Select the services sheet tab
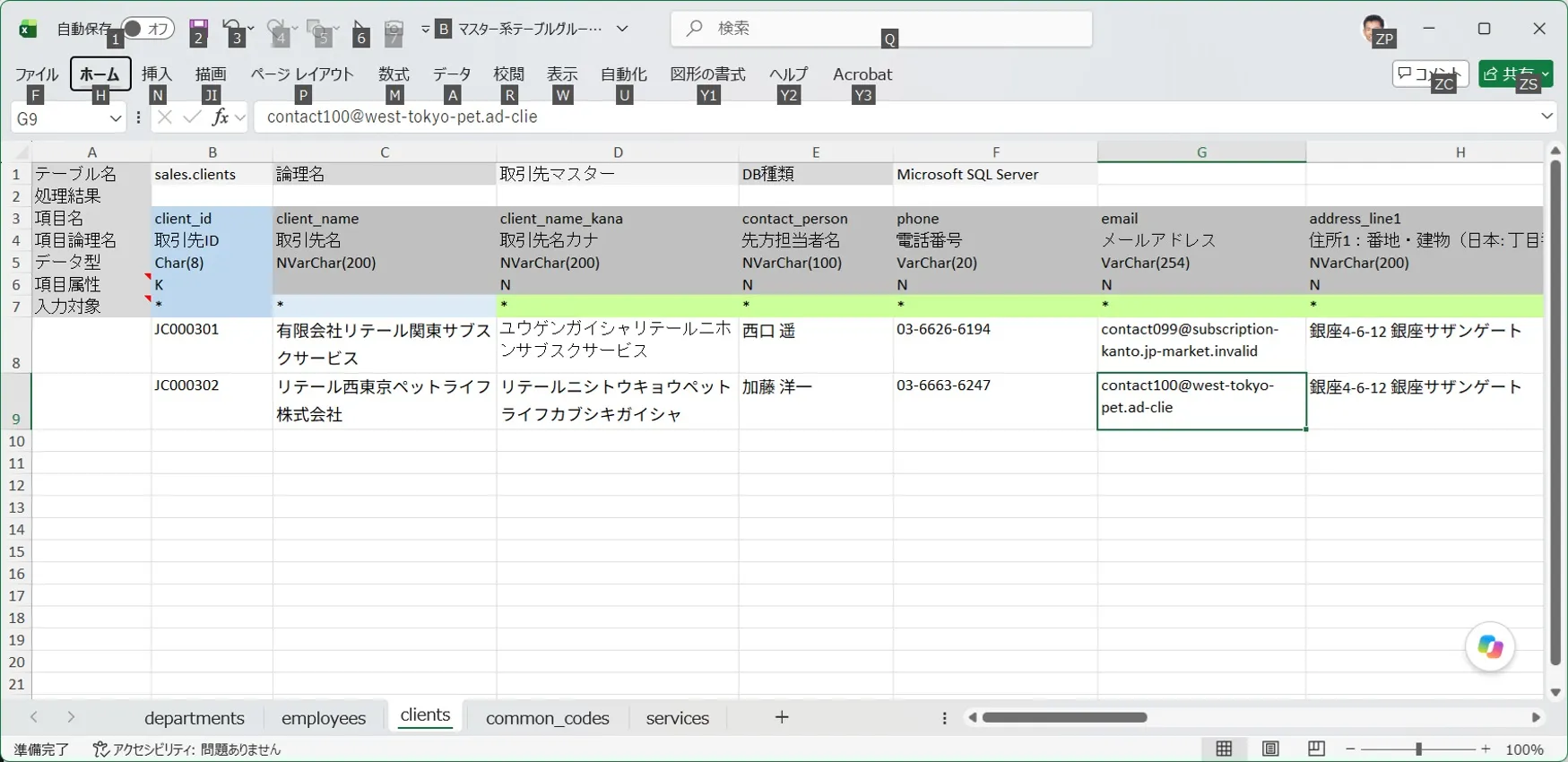 678,718
